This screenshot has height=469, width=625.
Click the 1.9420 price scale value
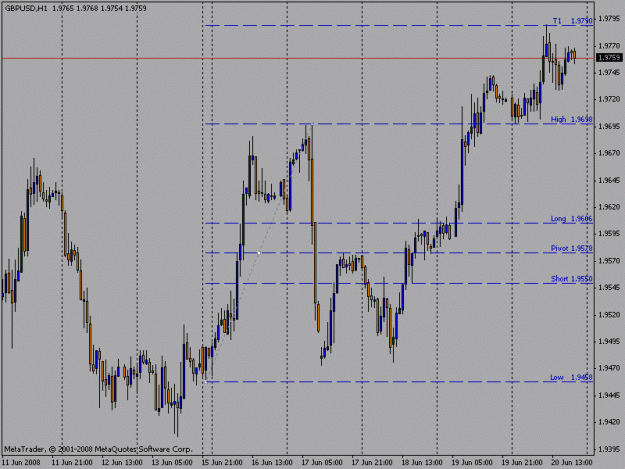(609, 422)
